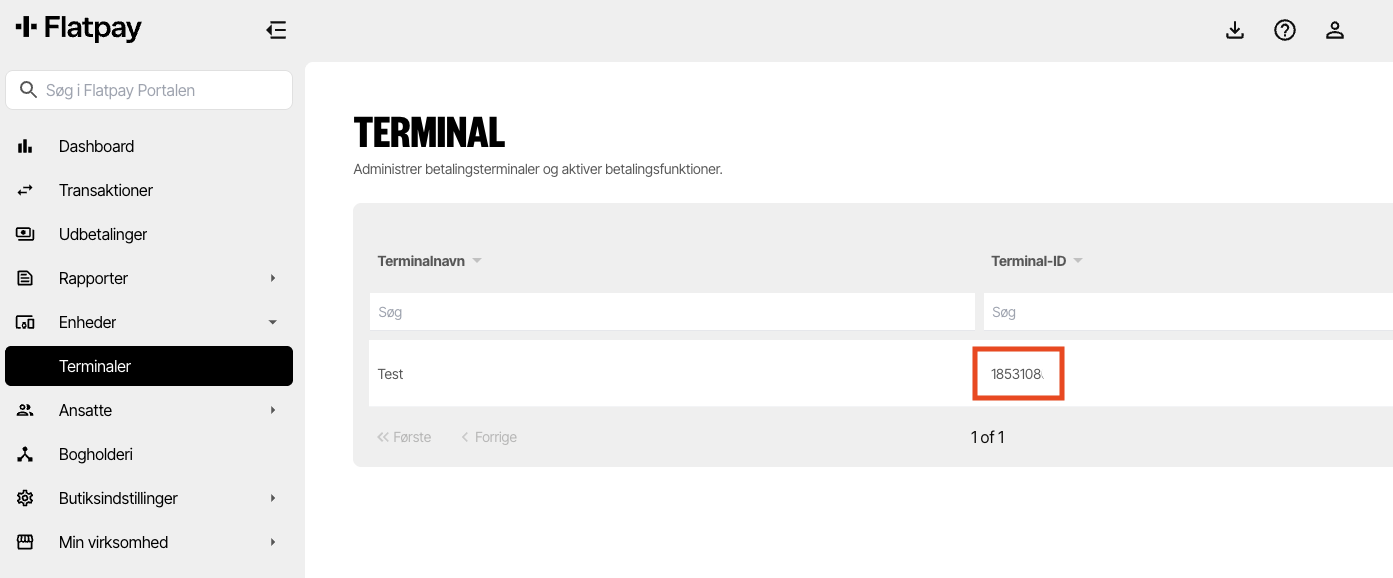
Task: Click the Enheder devices icon
Action: [x=25, y=322]
